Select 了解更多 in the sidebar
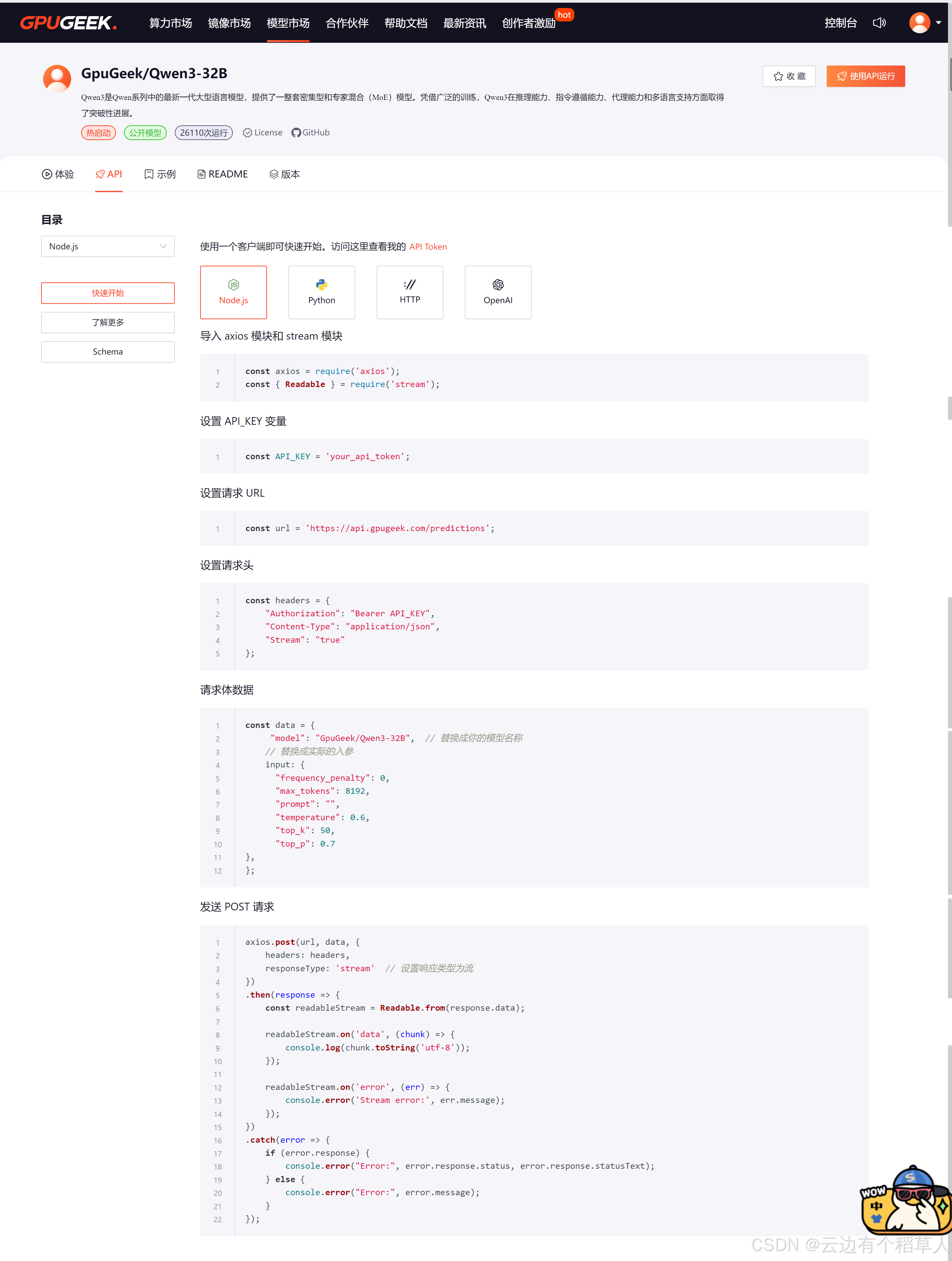The height and width of the screenshot is (1261, 952). [x=108, y=323]
